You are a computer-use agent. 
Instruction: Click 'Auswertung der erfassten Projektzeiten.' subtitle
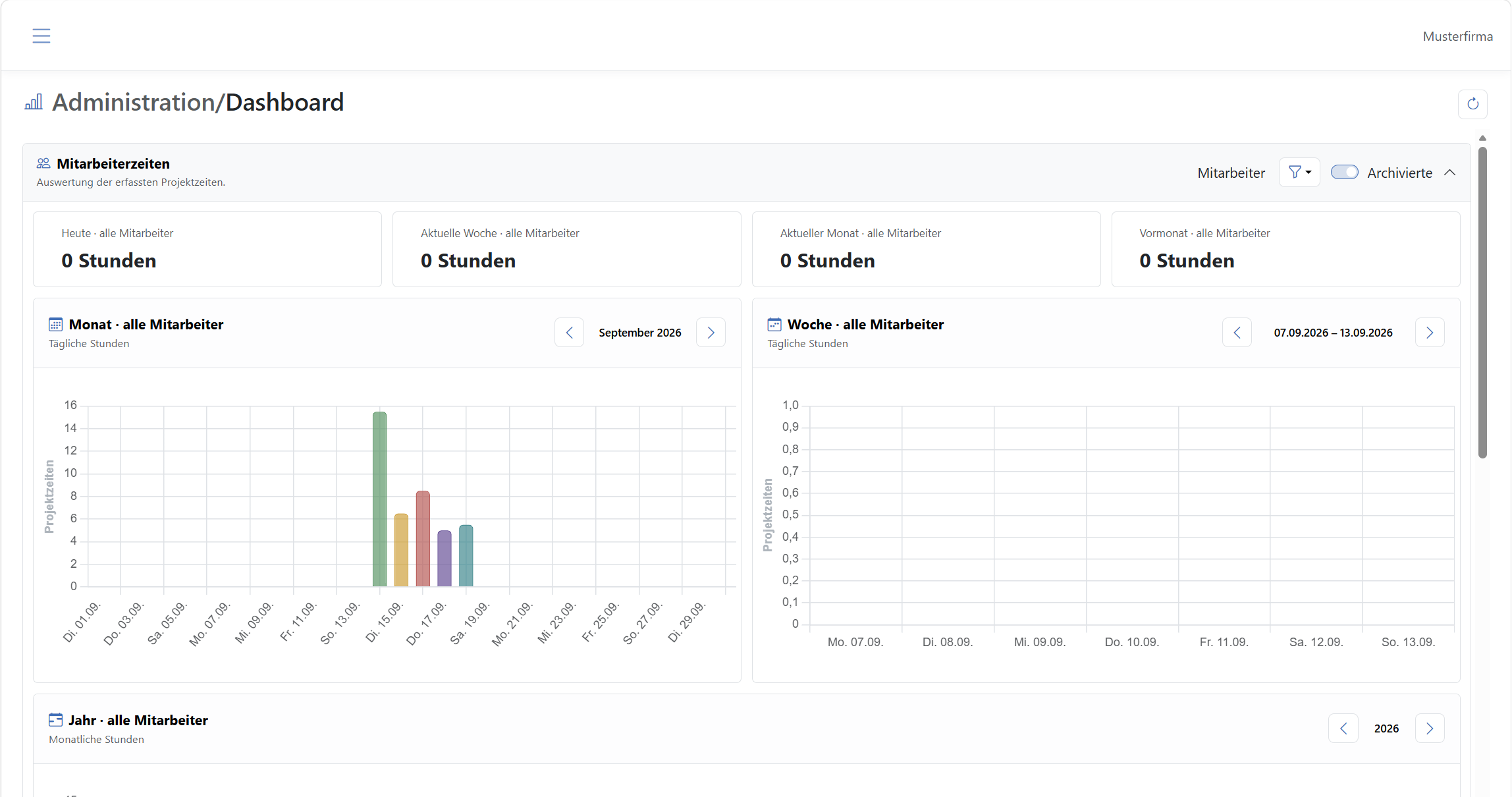click(131, 182)
